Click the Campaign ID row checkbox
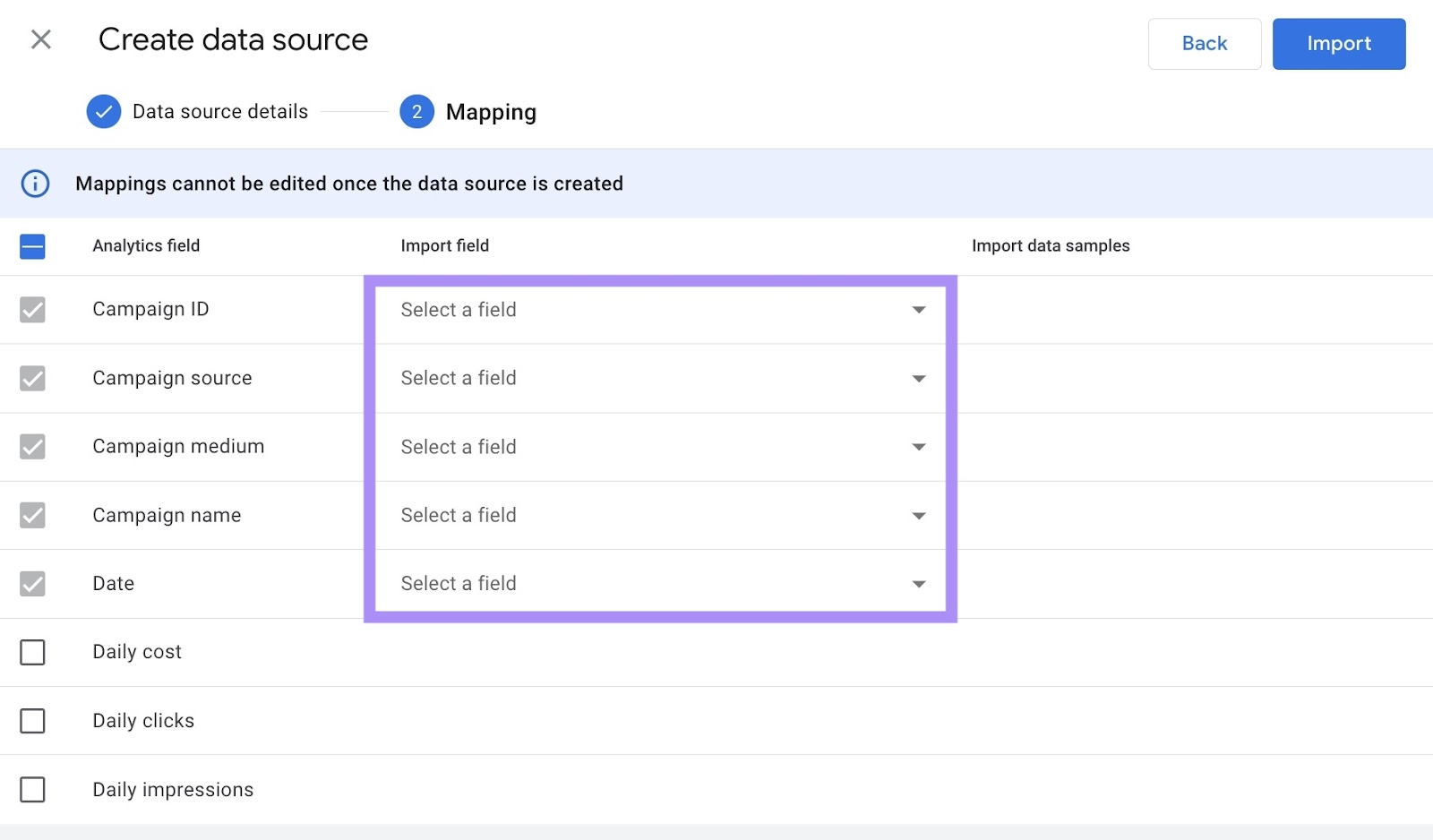The image size is (1433, 840). [x=33, y=310]
